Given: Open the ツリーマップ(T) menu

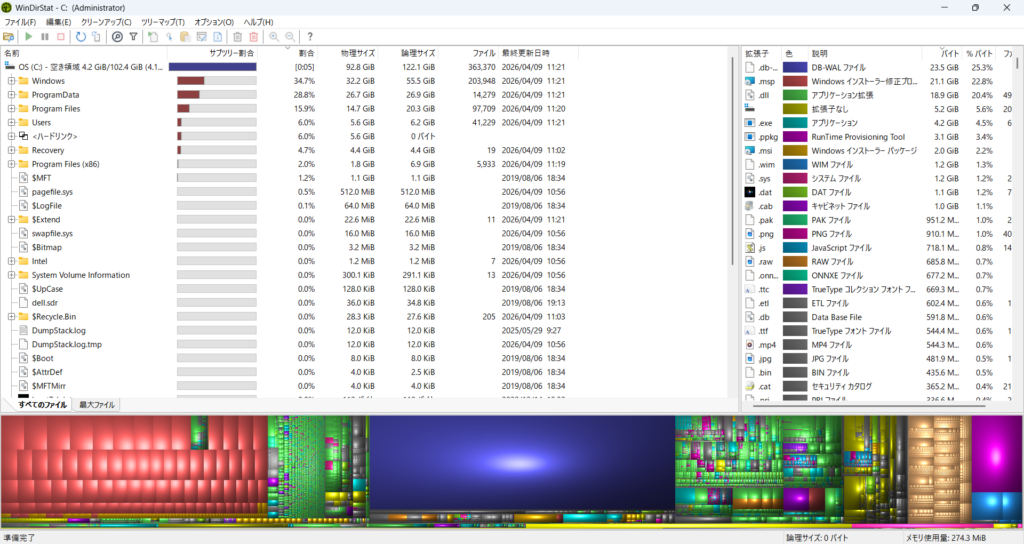Looking at the screenshot, I should pyautogui.click(x=162, y=22).
